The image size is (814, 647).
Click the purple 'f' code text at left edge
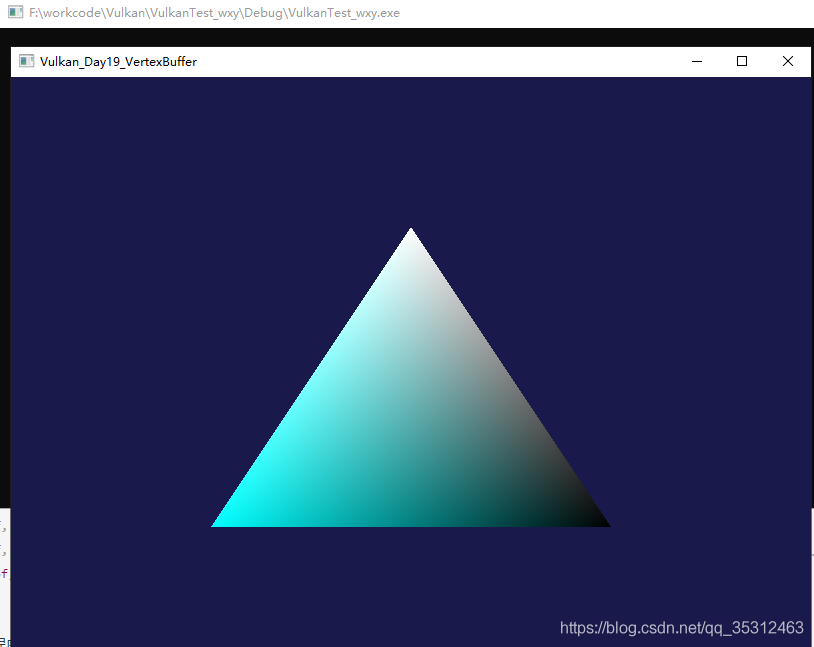(x=4, y=574)
